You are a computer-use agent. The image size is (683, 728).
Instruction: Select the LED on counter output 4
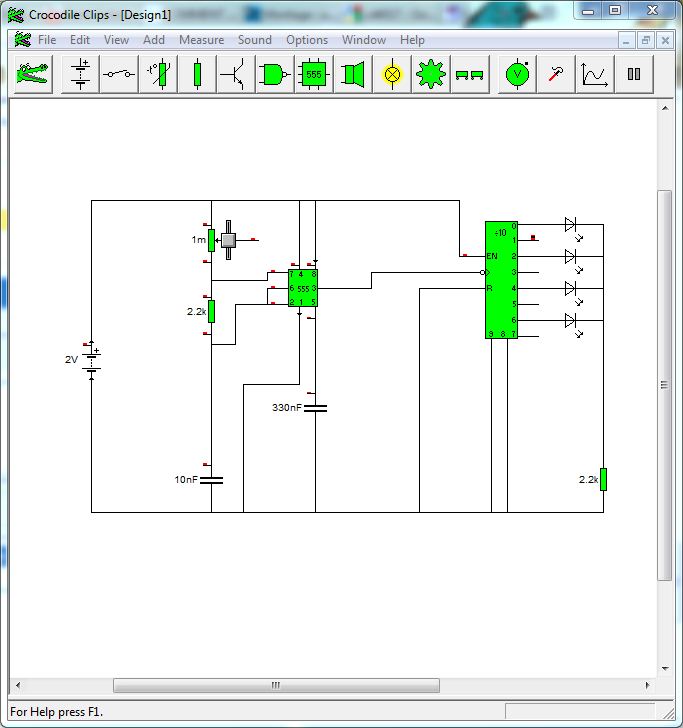[570, 288]
